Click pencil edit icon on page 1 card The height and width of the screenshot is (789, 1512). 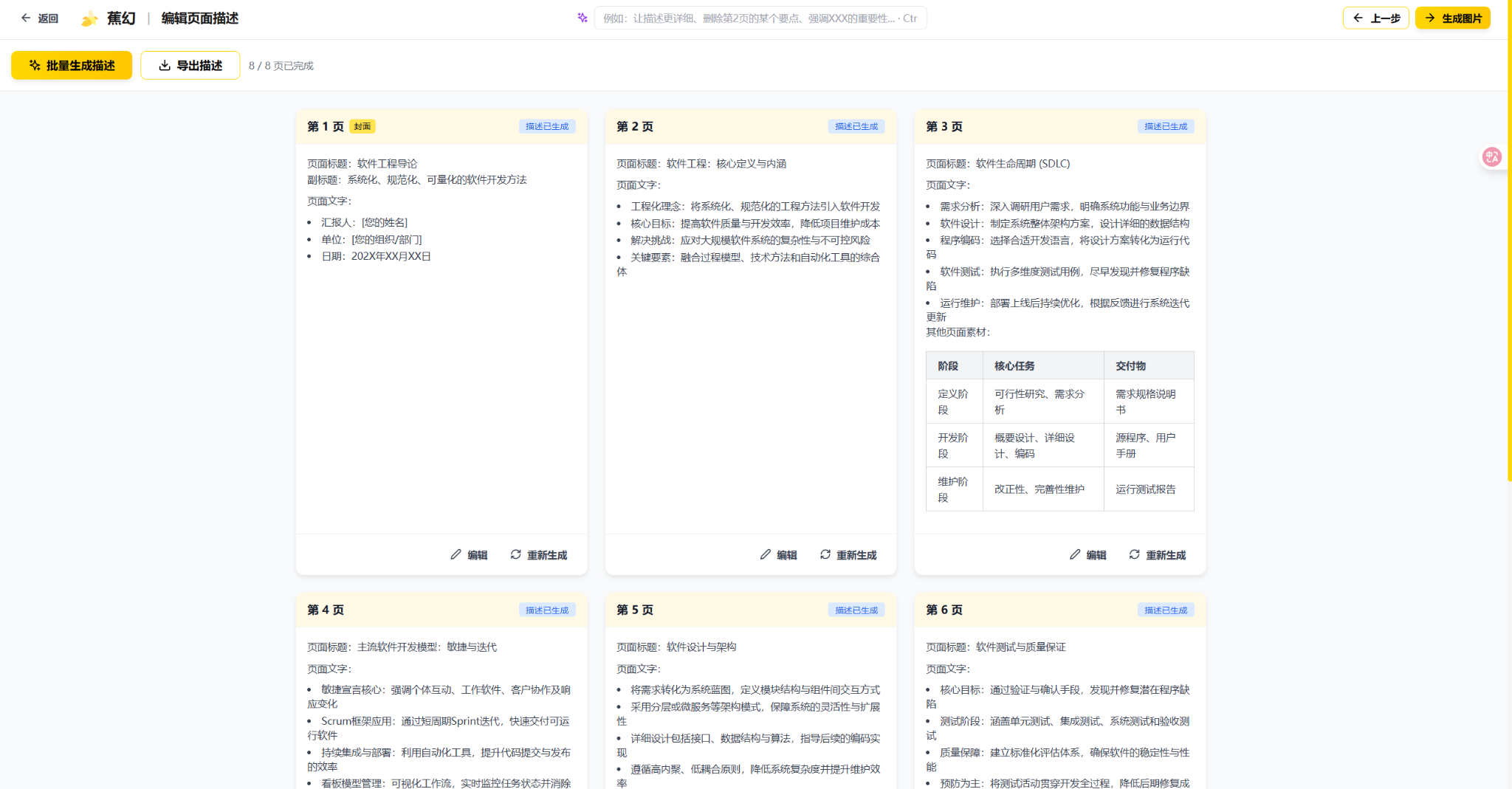pyautogui.click(x=456, y=554)
